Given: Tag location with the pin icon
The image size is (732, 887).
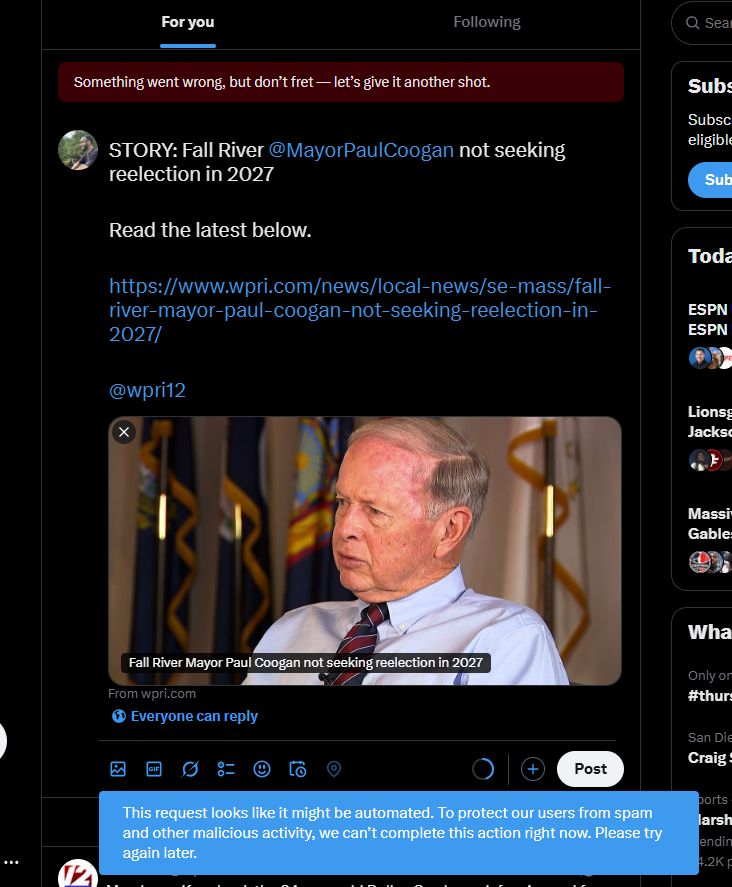Looking at the screenshot, I should 334,769.
